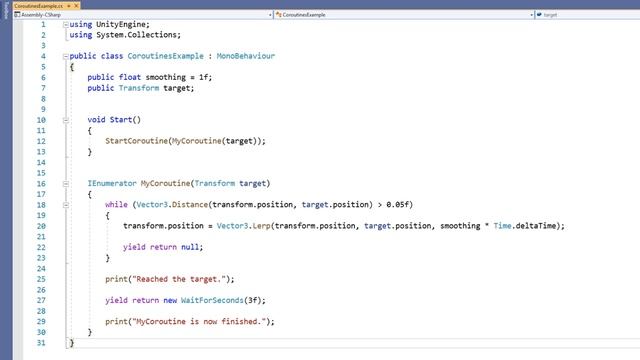Click the null keyword on line 22

pyautogui.click(x=190, y=247)
